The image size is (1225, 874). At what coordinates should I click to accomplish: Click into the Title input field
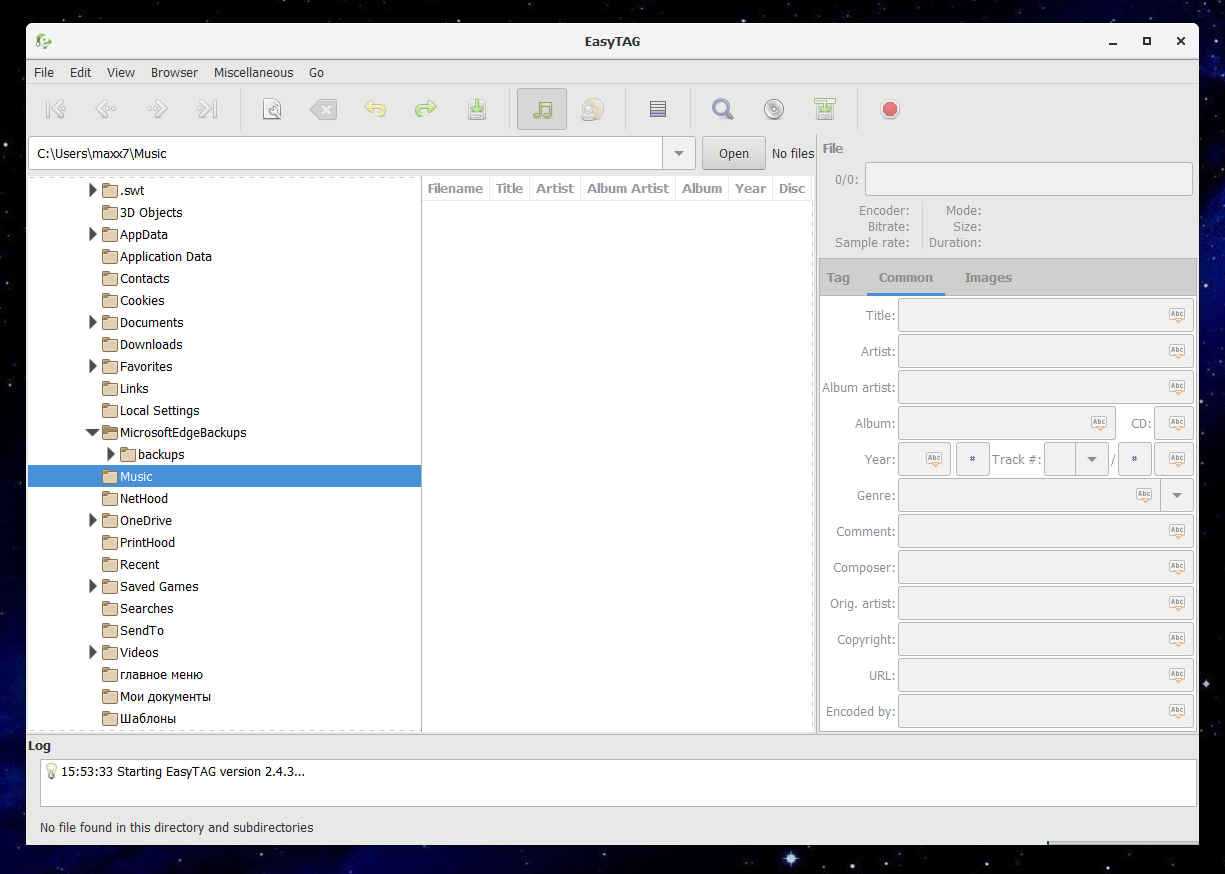(x=1030, y=315)
